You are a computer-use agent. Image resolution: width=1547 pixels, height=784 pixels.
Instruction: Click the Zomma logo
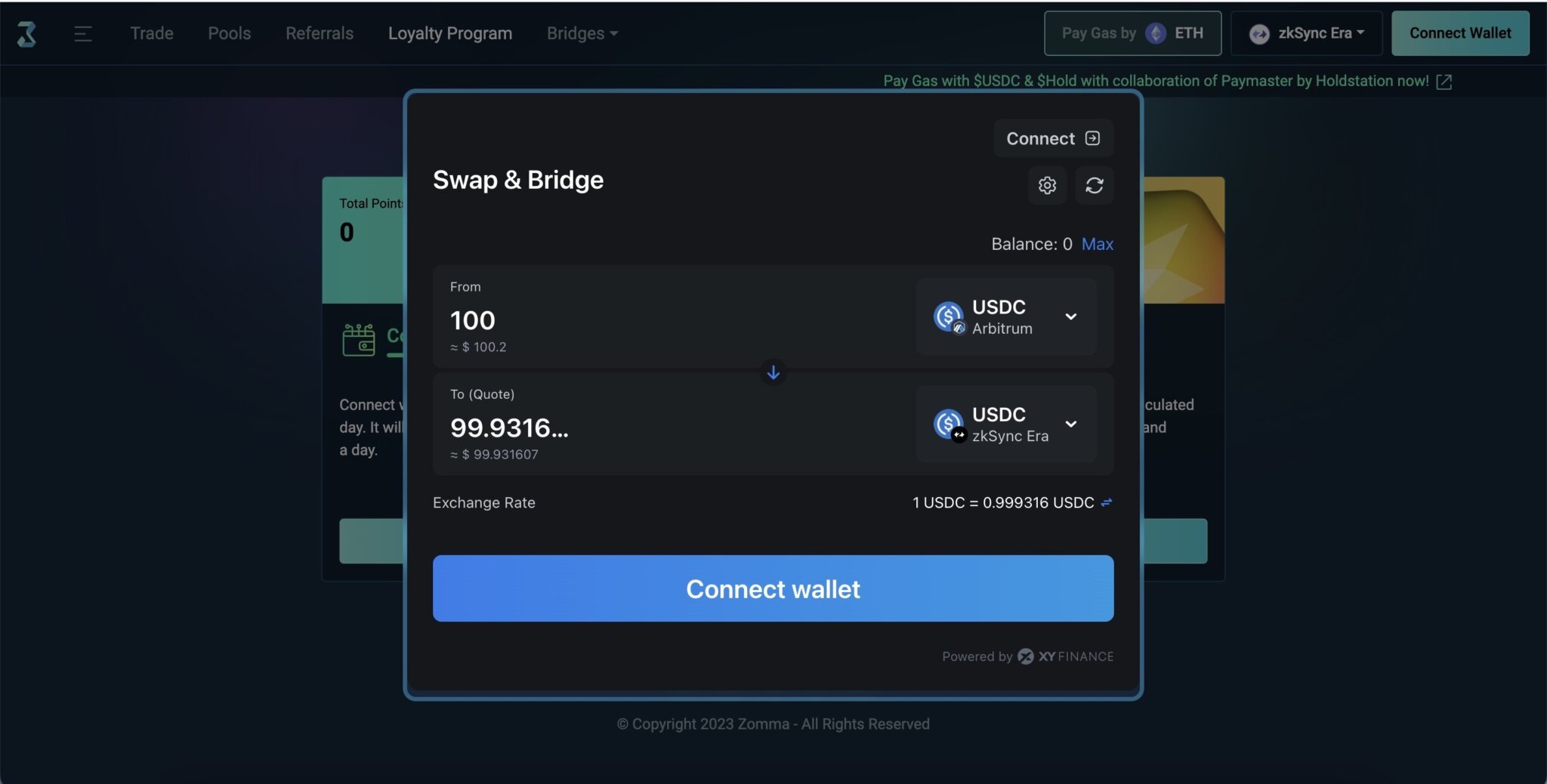tap(27, 33)
